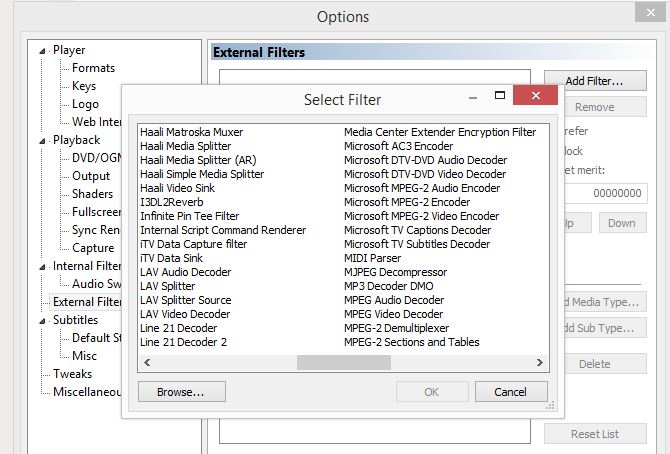Select iTV Data Capture filter
The image size is (670, 454).
click(x=194, y=244)
